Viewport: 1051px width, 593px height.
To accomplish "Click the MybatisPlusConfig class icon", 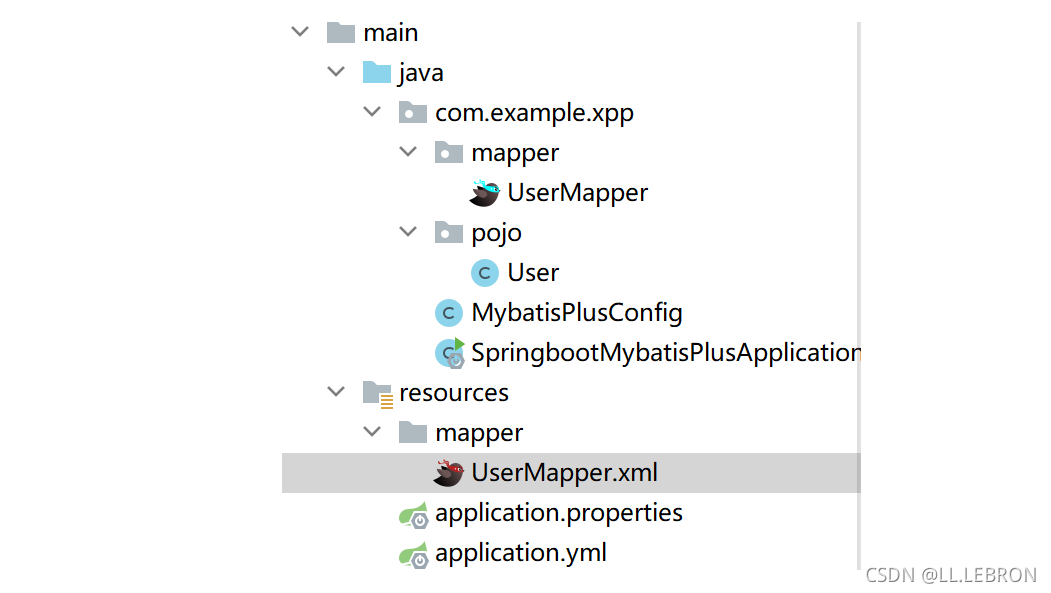I will 448,313.
